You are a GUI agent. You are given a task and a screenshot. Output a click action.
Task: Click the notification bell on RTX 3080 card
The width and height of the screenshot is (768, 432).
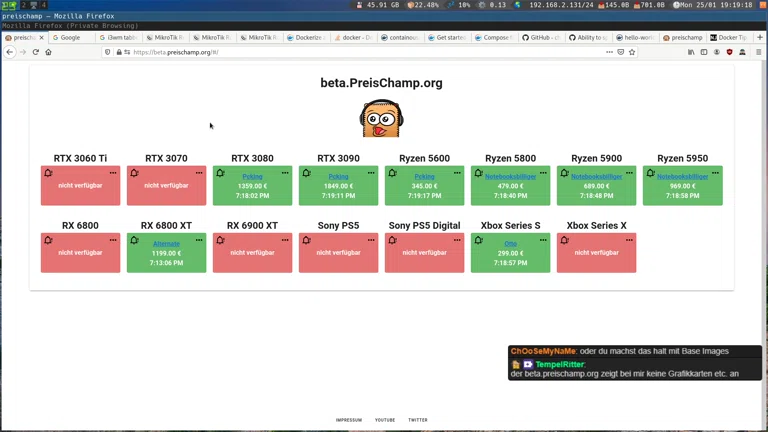point(220,173)
